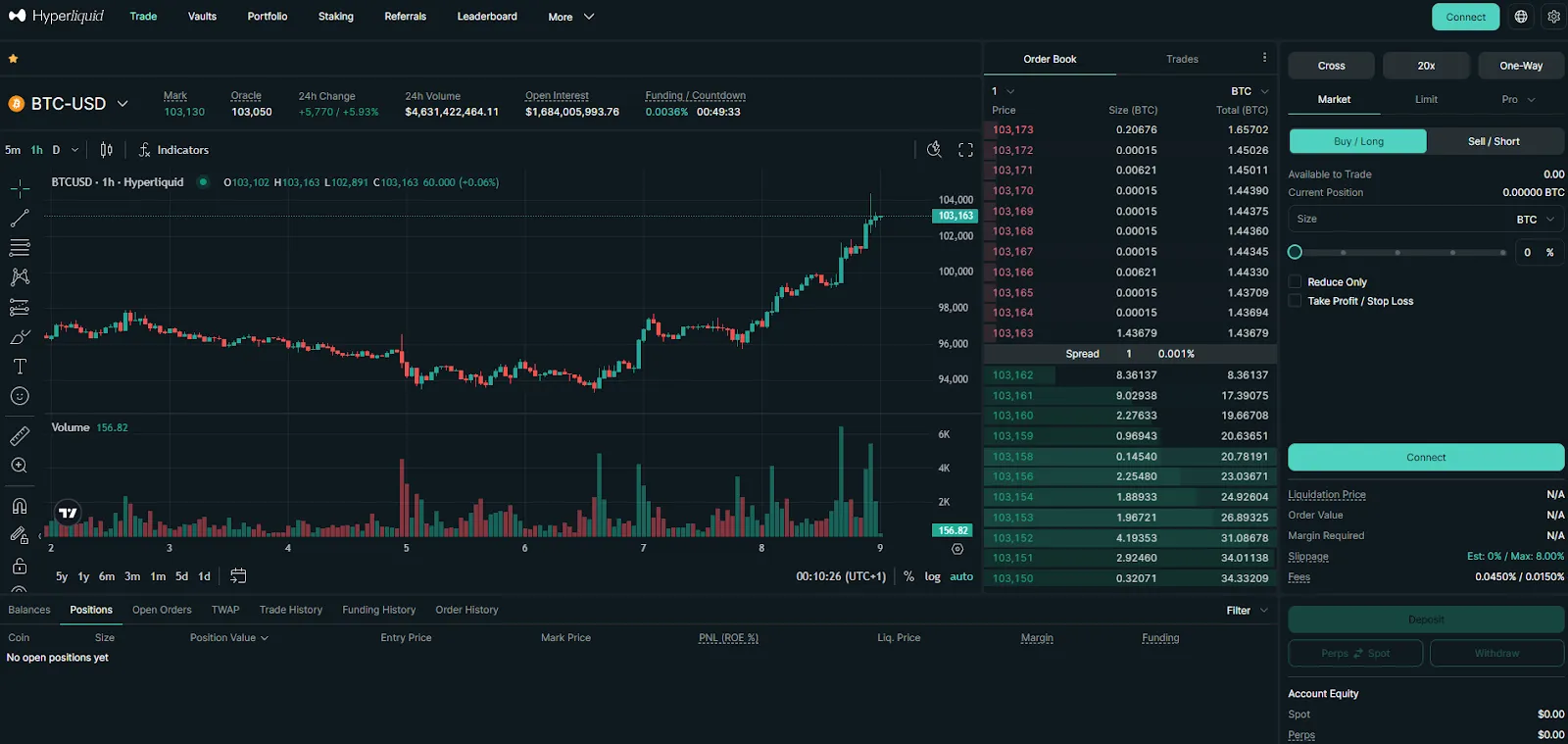Switch to the Sell / Short side
Viewport: 1568px width, 744px height.
(x=1494, y=141)
